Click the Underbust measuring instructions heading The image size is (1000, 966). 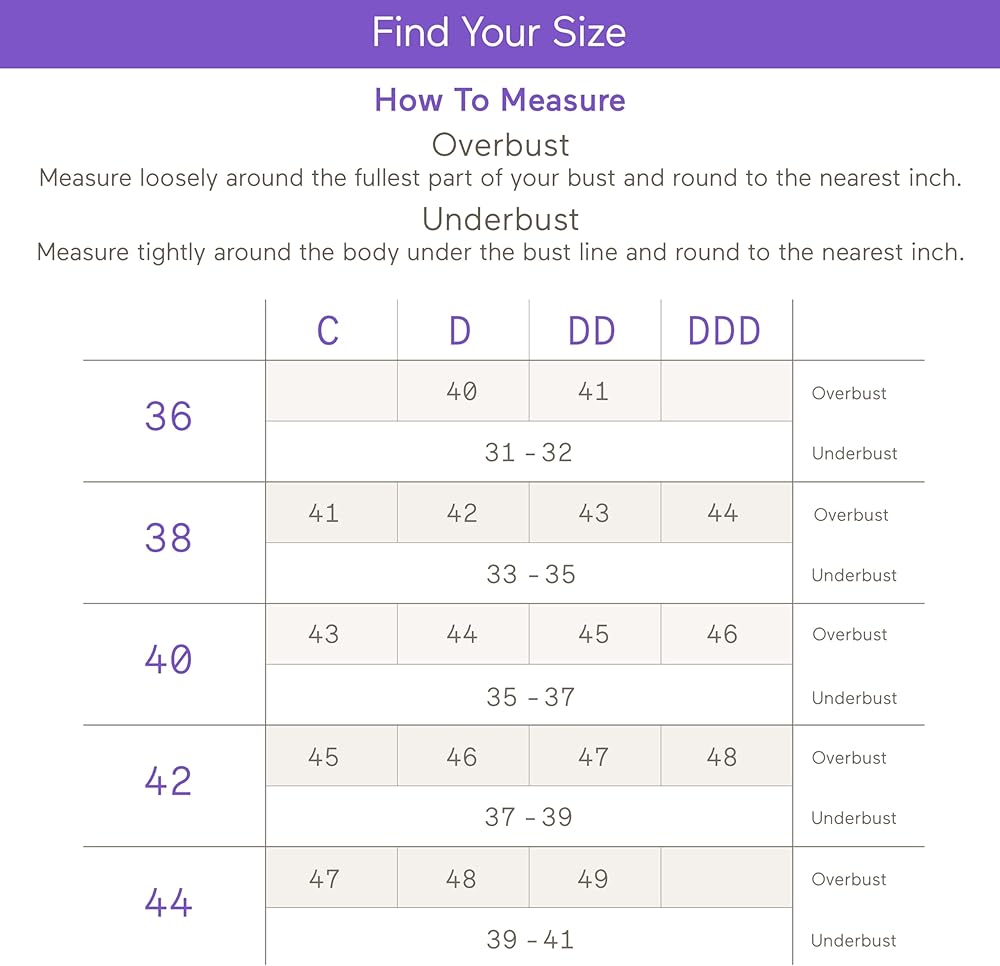point(501,219)
